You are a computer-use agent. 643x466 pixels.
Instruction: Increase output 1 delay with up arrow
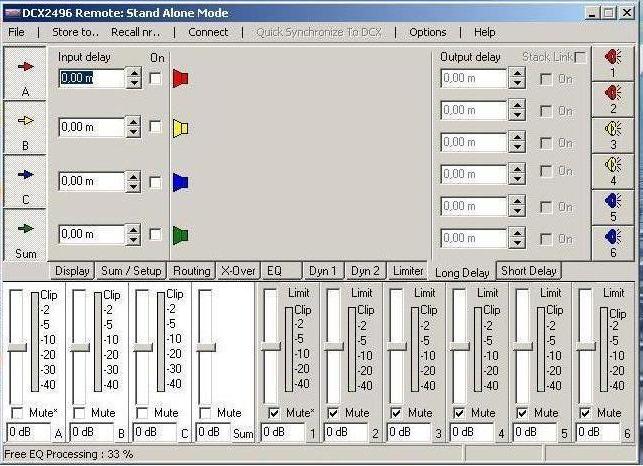(517, 73)
